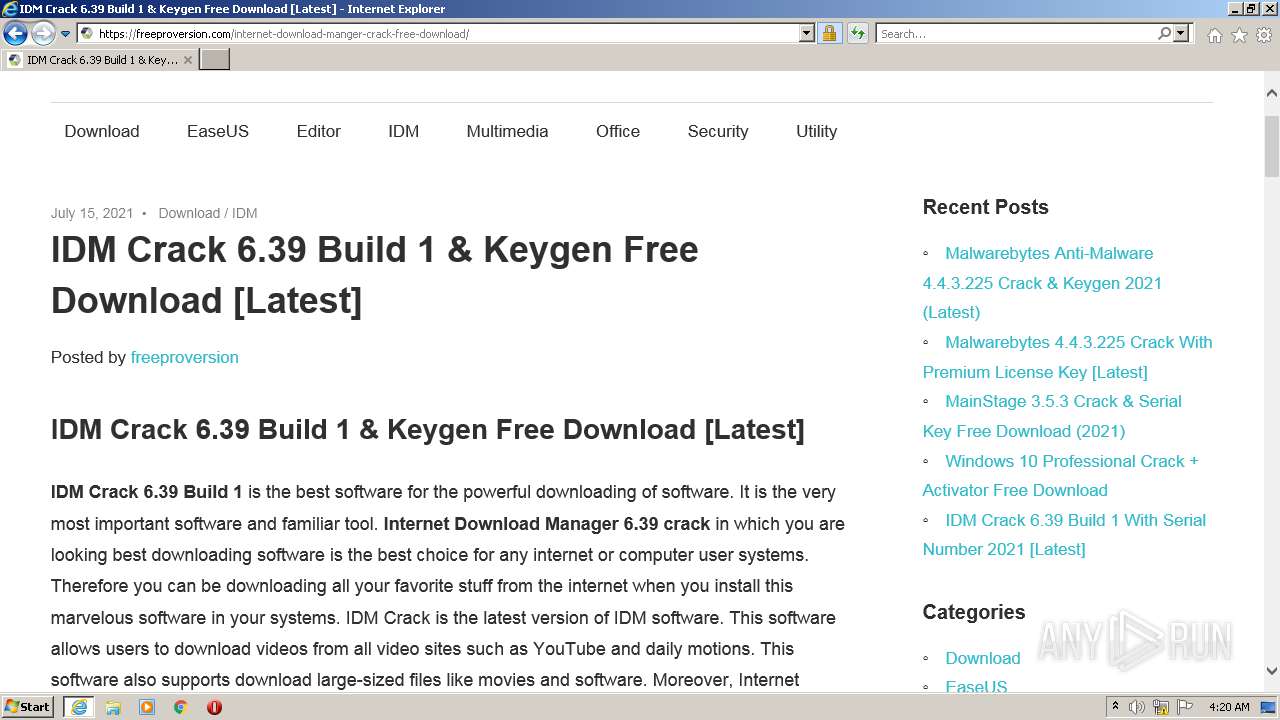The image size is (1280, 720).
Task: Click the main article title heading
Action: [x=375, y=275]
